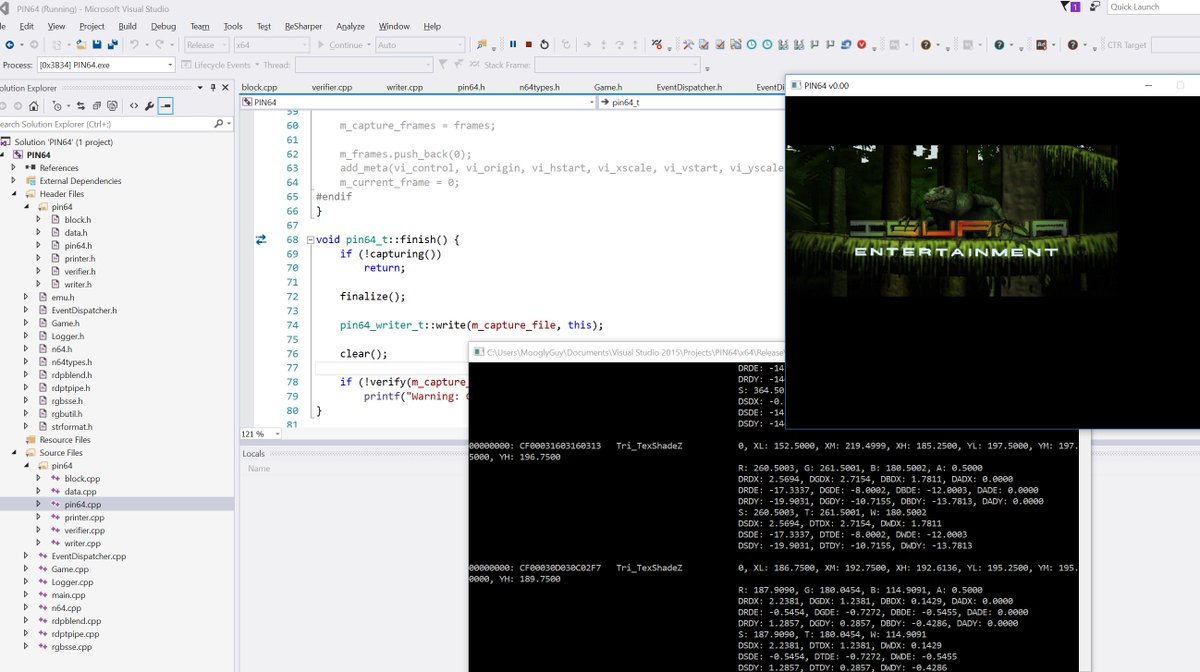Click the Break All (pause) debug icon
Viewport: 1200px width, 672px height.
pyautogui.click(x=513, y=45)
